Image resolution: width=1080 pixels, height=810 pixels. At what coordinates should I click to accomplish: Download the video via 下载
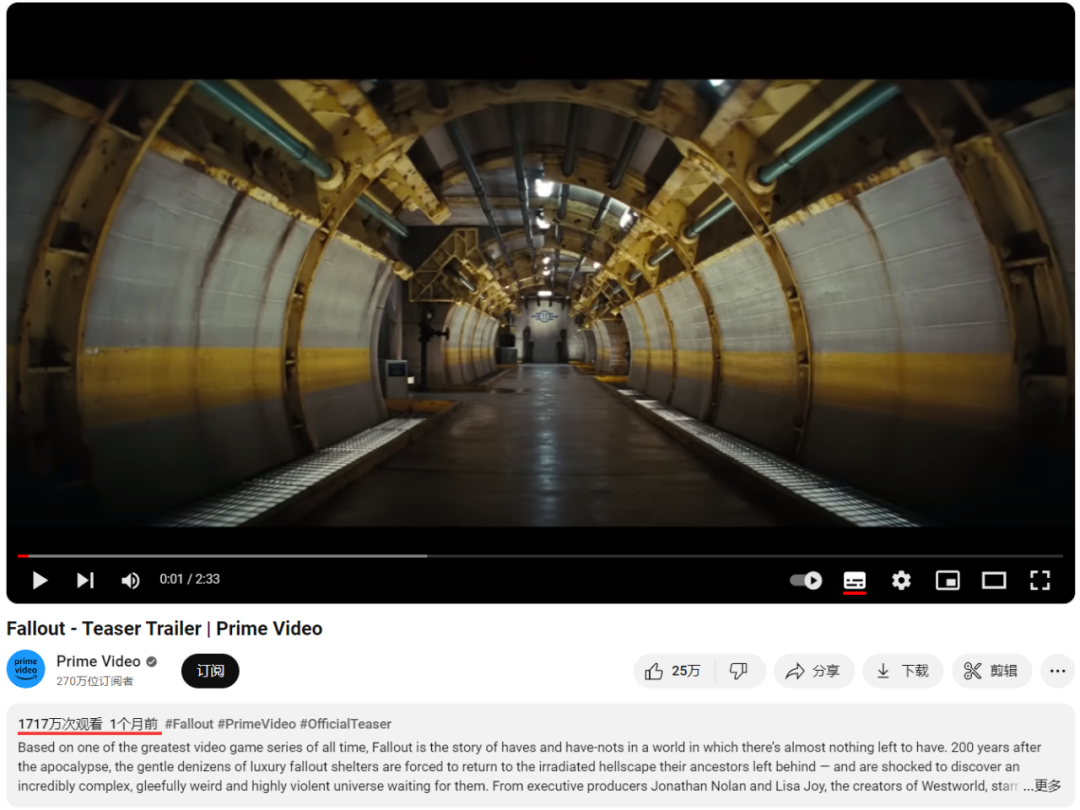(x=903, y=671)
